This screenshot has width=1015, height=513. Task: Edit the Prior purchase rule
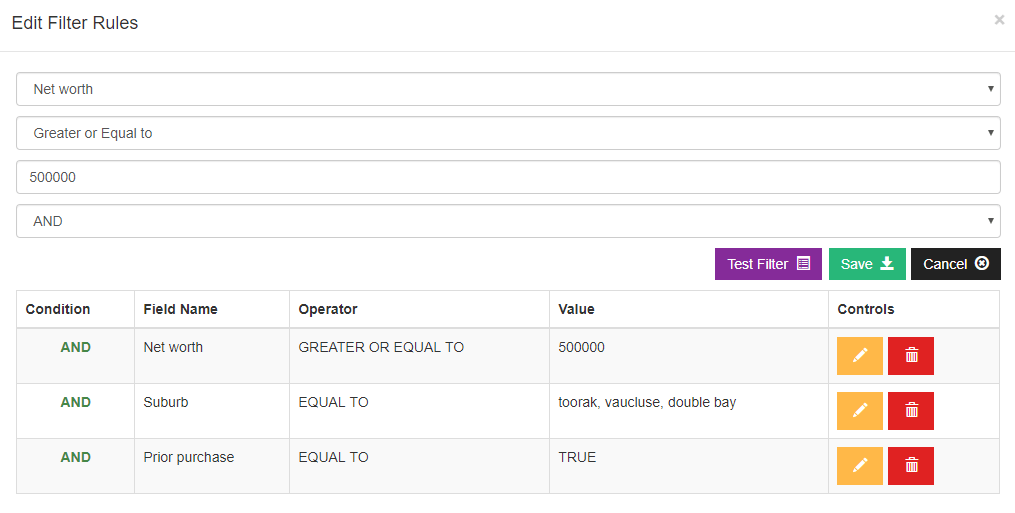click(x=860, y=466)
